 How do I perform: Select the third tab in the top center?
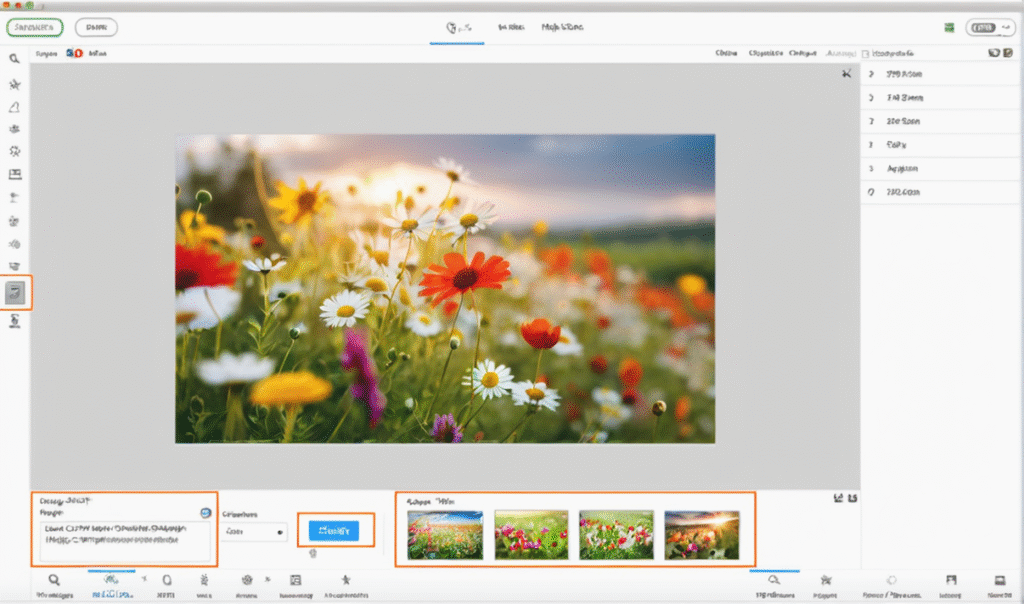[x=562, y=28]
